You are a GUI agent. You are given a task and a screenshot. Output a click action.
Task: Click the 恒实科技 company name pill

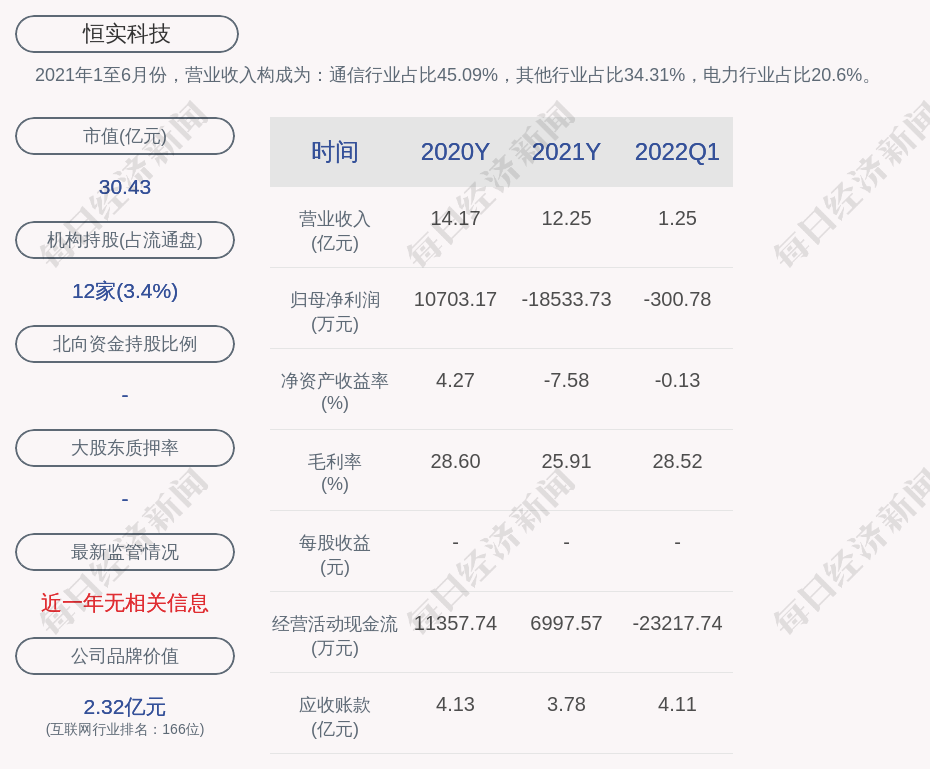(x=126, y=34)
